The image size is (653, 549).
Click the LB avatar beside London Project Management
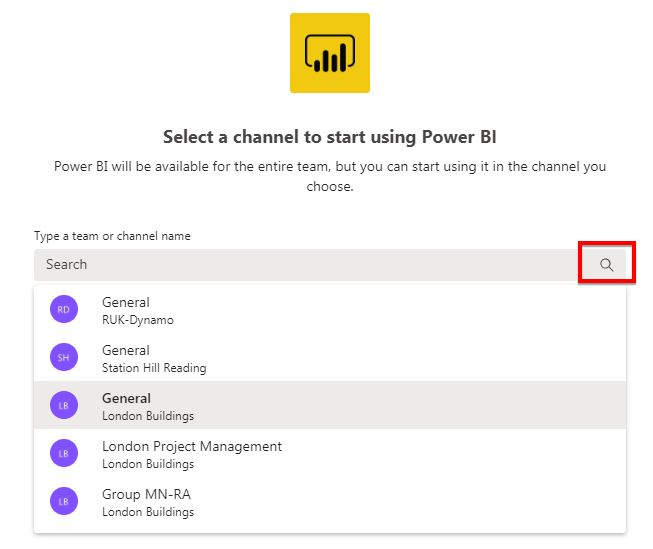[64, 453]
